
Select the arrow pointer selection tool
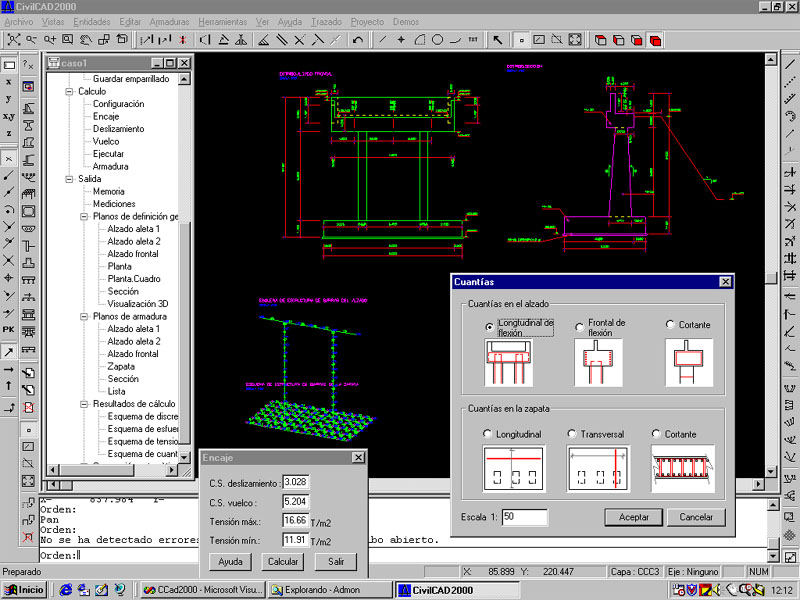[498, 40]
